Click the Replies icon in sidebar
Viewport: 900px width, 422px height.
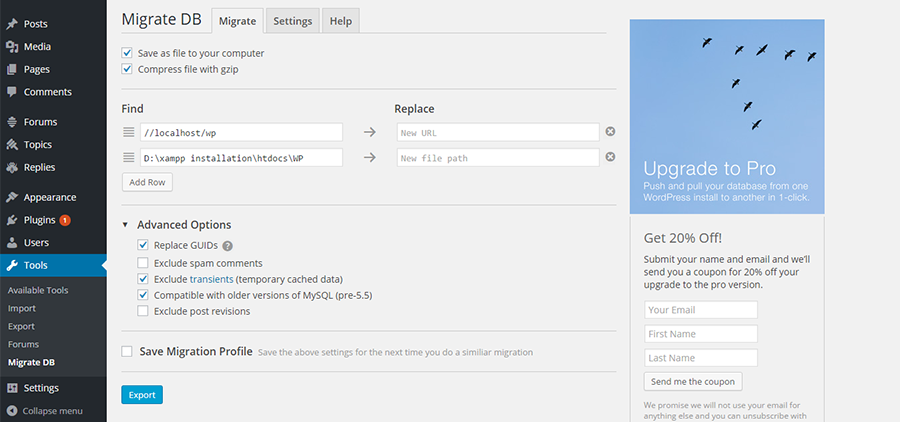pos(12,168)
